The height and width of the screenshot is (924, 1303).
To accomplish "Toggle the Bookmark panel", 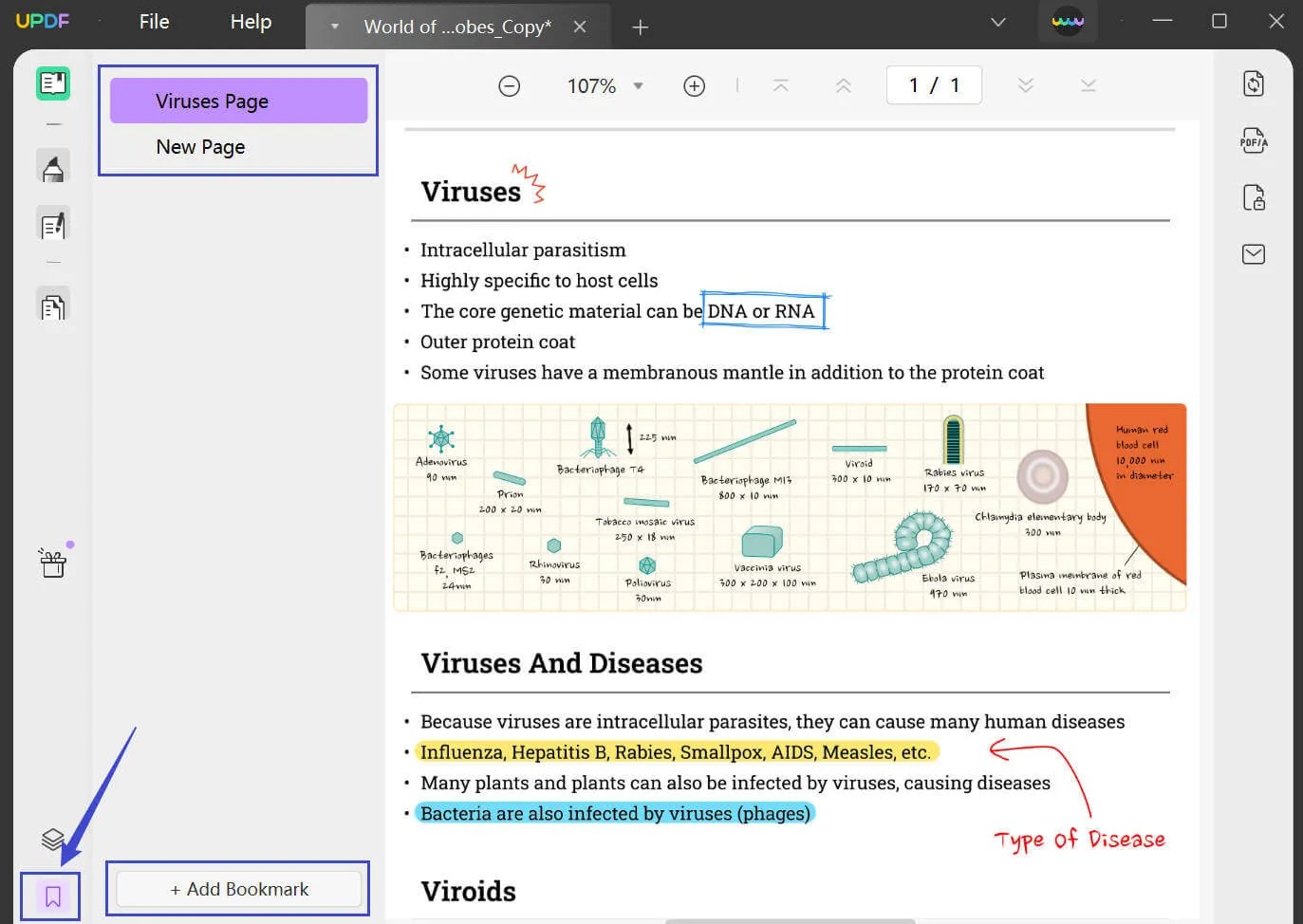I will (52, 895).
